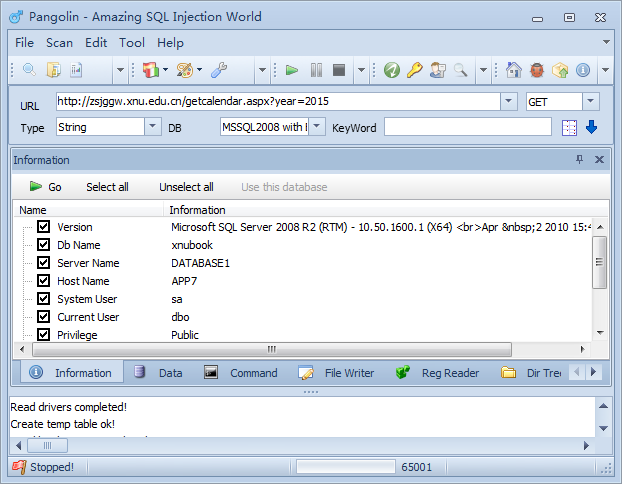Stop the scan with stop icon
Image resolution: width=622 pixels, height=484 pixels.
[x=339, y=71]
